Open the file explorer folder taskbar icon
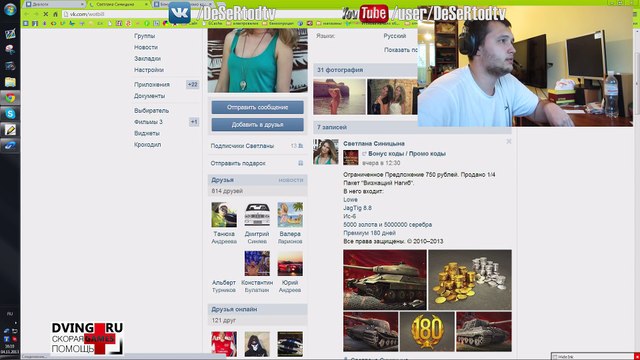Screen dimensions: 640x360 point(10,82)
